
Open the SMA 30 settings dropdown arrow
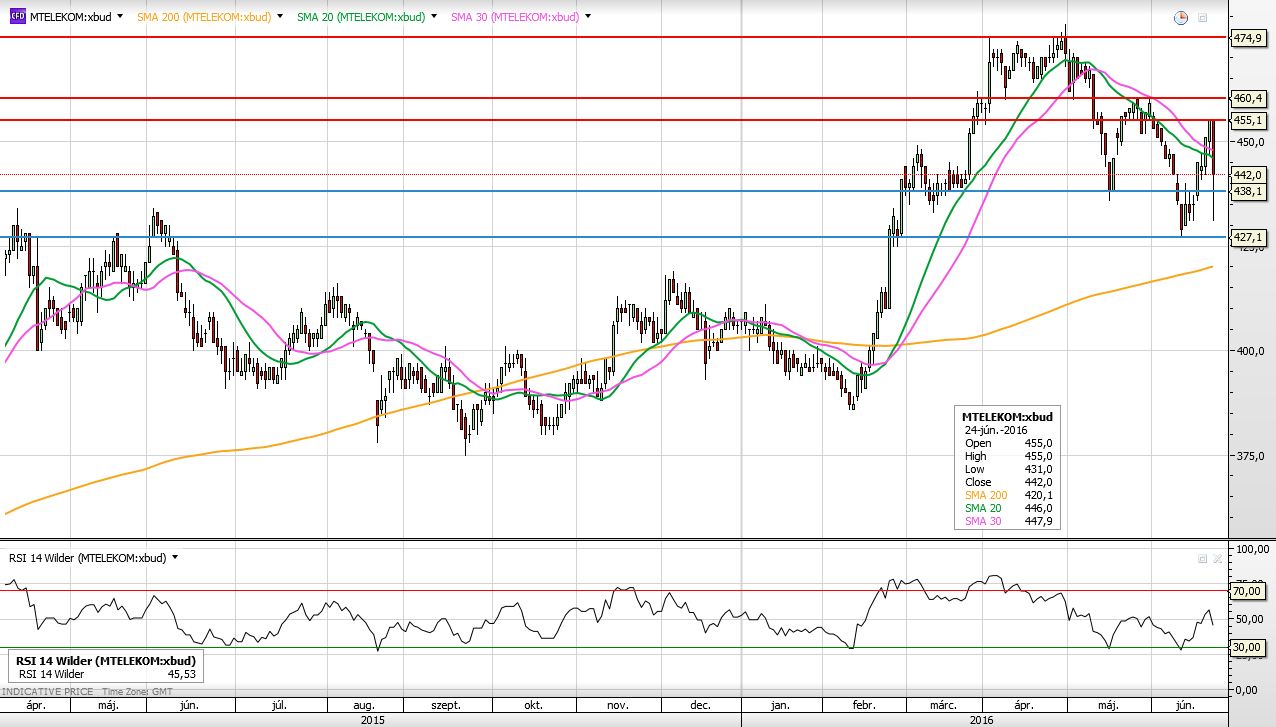click(587, 16)
